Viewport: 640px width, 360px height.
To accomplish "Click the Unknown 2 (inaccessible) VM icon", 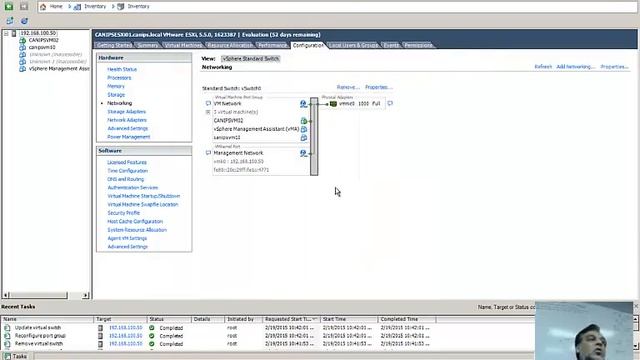I will [x=22, y=62].
